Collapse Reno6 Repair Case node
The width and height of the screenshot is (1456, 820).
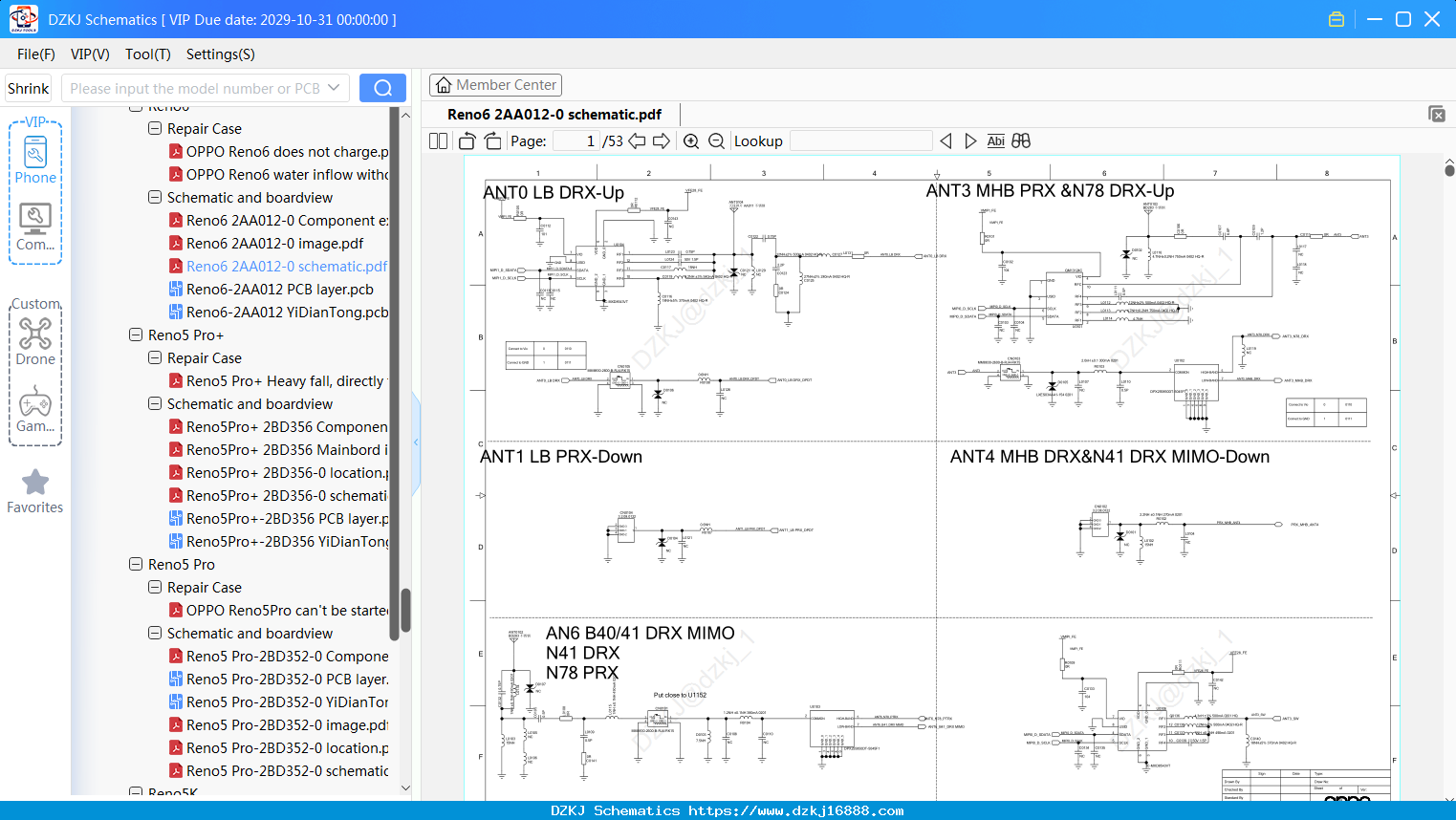coord(155,128)
